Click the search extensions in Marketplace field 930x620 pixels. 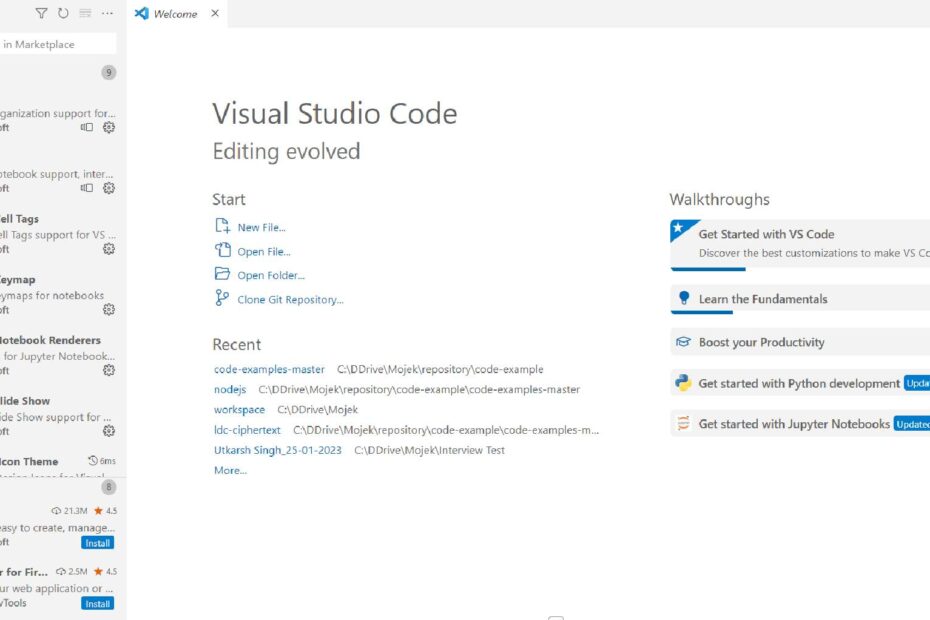click(x=58, y=44)
